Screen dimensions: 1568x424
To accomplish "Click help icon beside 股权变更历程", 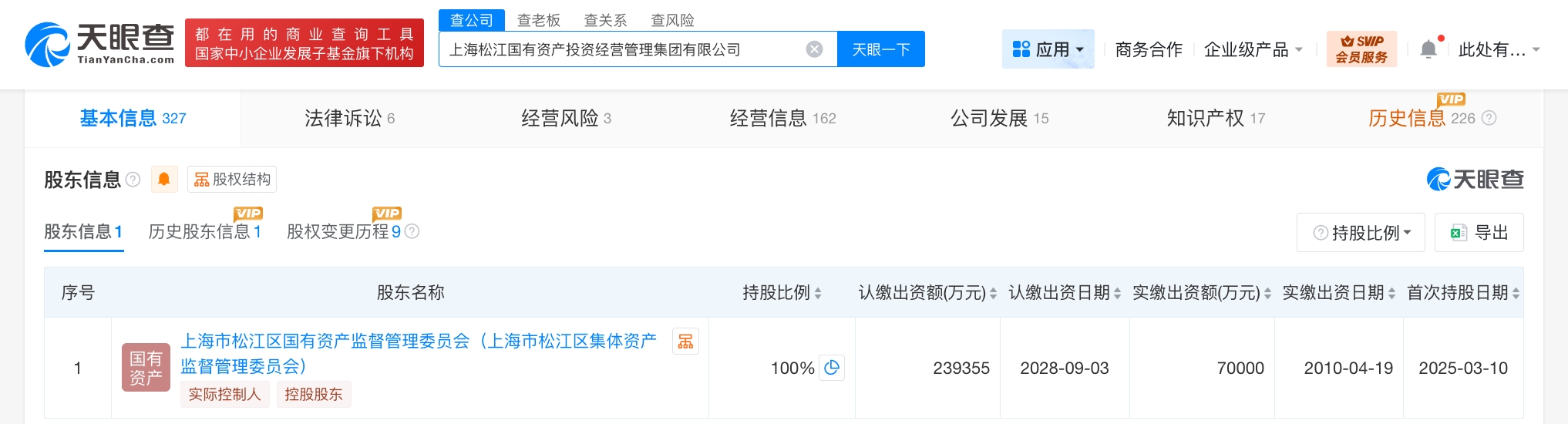I will coord(412,231).
